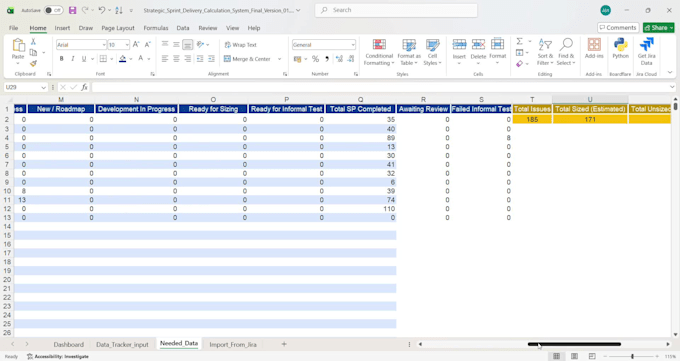The image size is (680, 361).
Task: Open the font size 10 dropdown
Action: click(x=127, y=45)
